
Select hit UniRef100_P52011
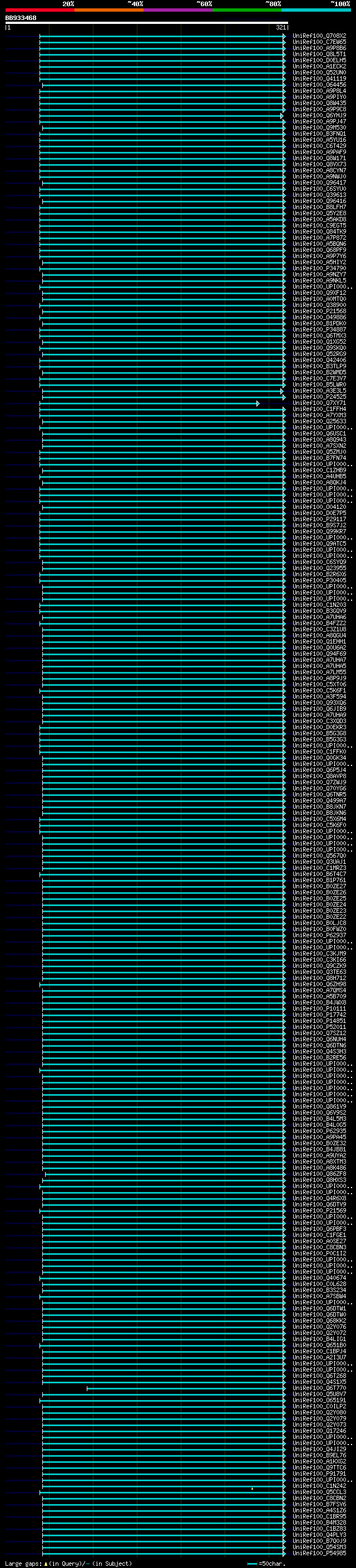point(319,1027)
